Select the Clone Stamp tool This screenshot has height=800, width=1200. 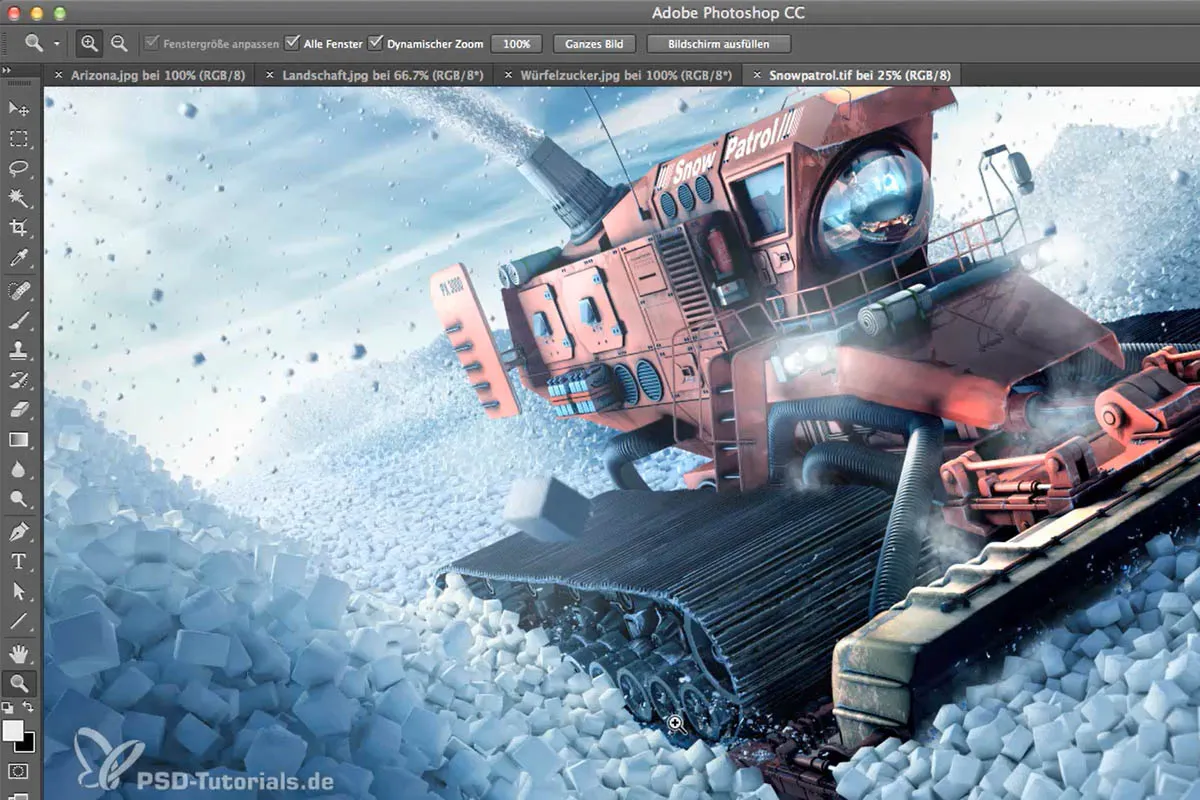tap(19, 351)
